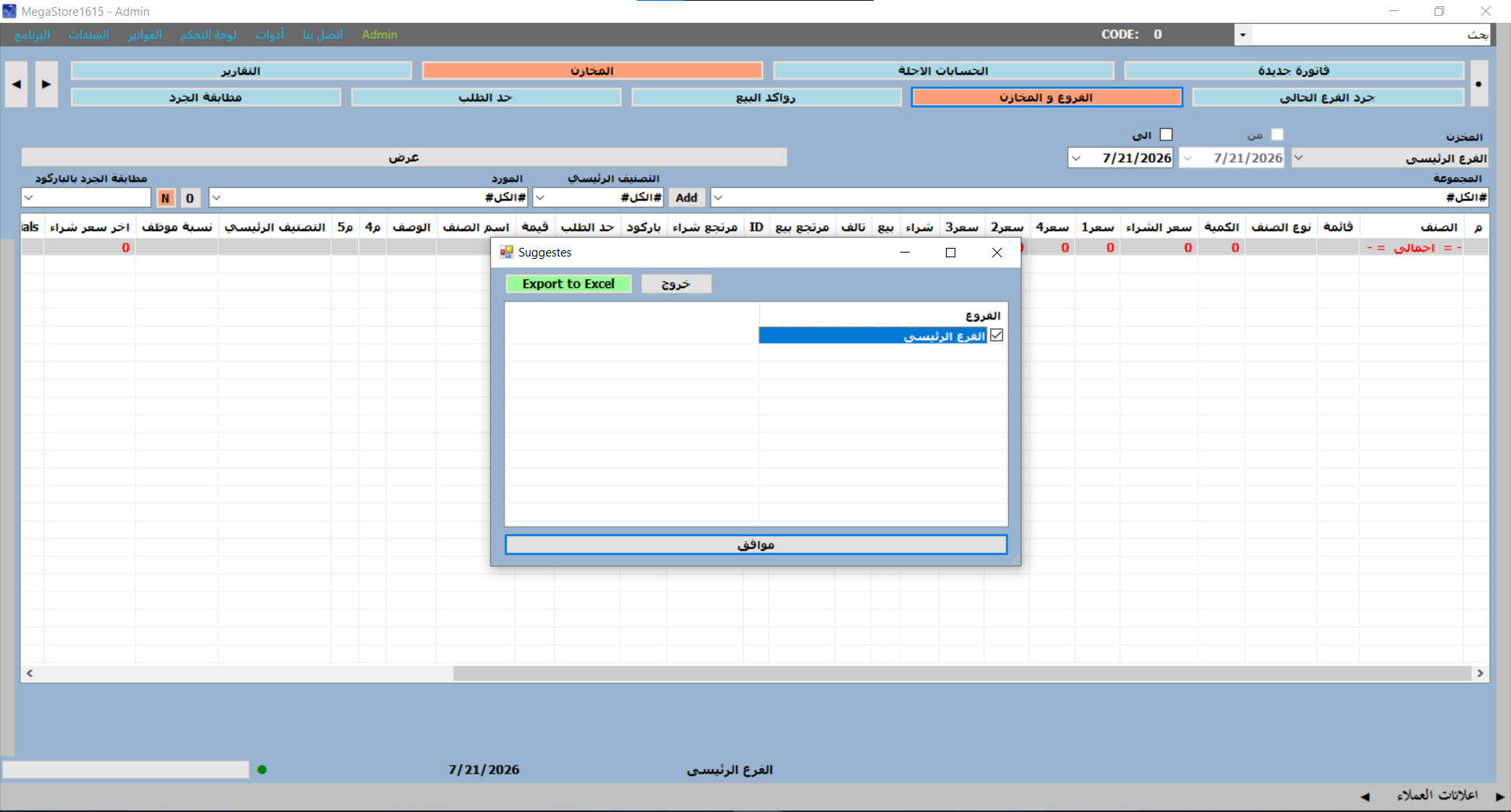Screen dimensions: 1511x812
Task: Click the اجمالى totals row cell
Action: click(1414, 247)
